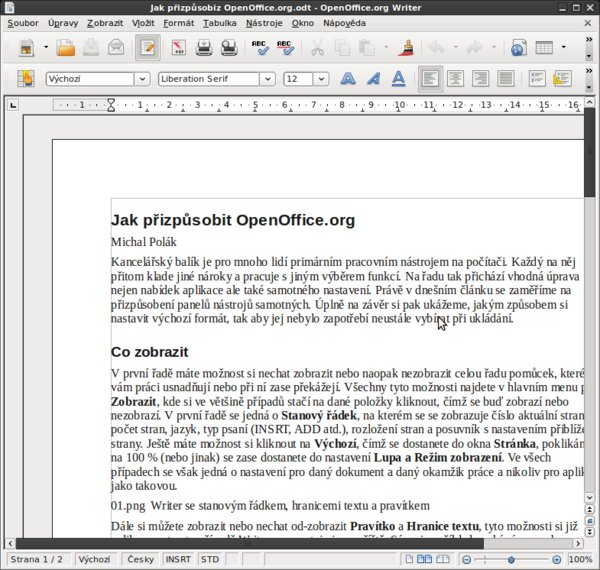Open the Table size dropdown arrow

click(563, 47)
